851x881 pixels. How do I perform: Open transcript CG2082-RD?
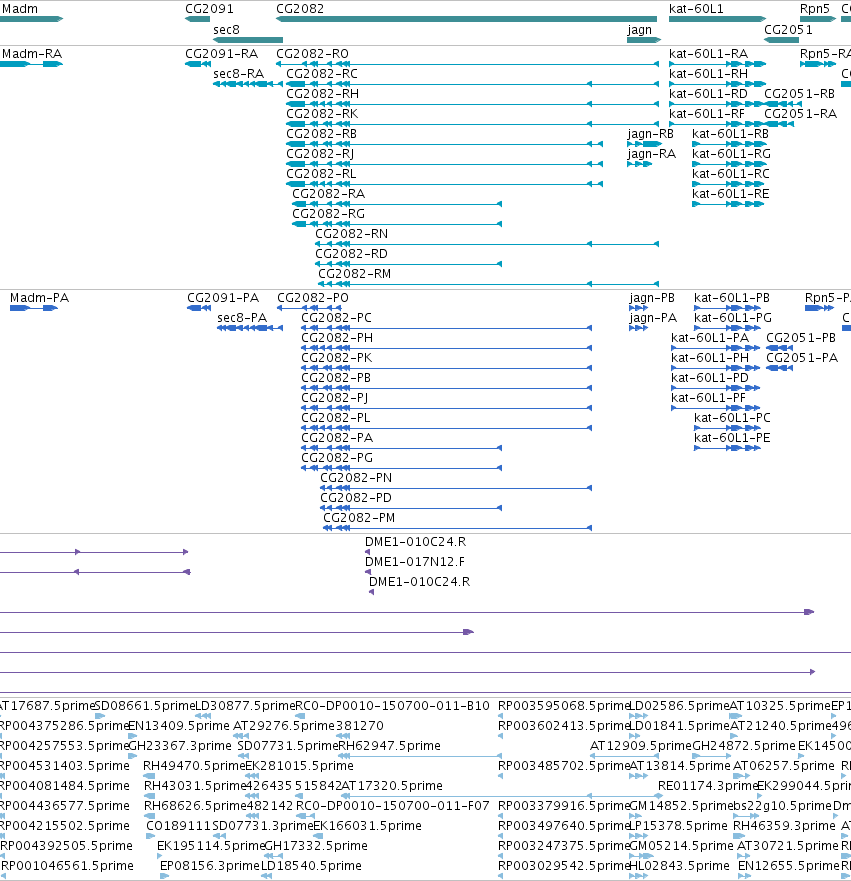[x=352, y=254]
